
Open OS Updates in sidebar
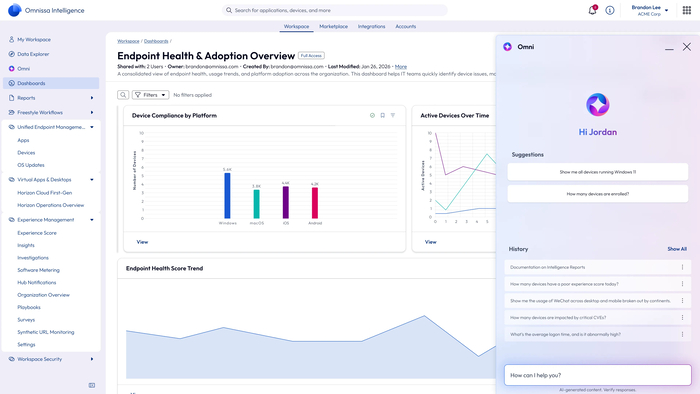(x=31, y=165)
